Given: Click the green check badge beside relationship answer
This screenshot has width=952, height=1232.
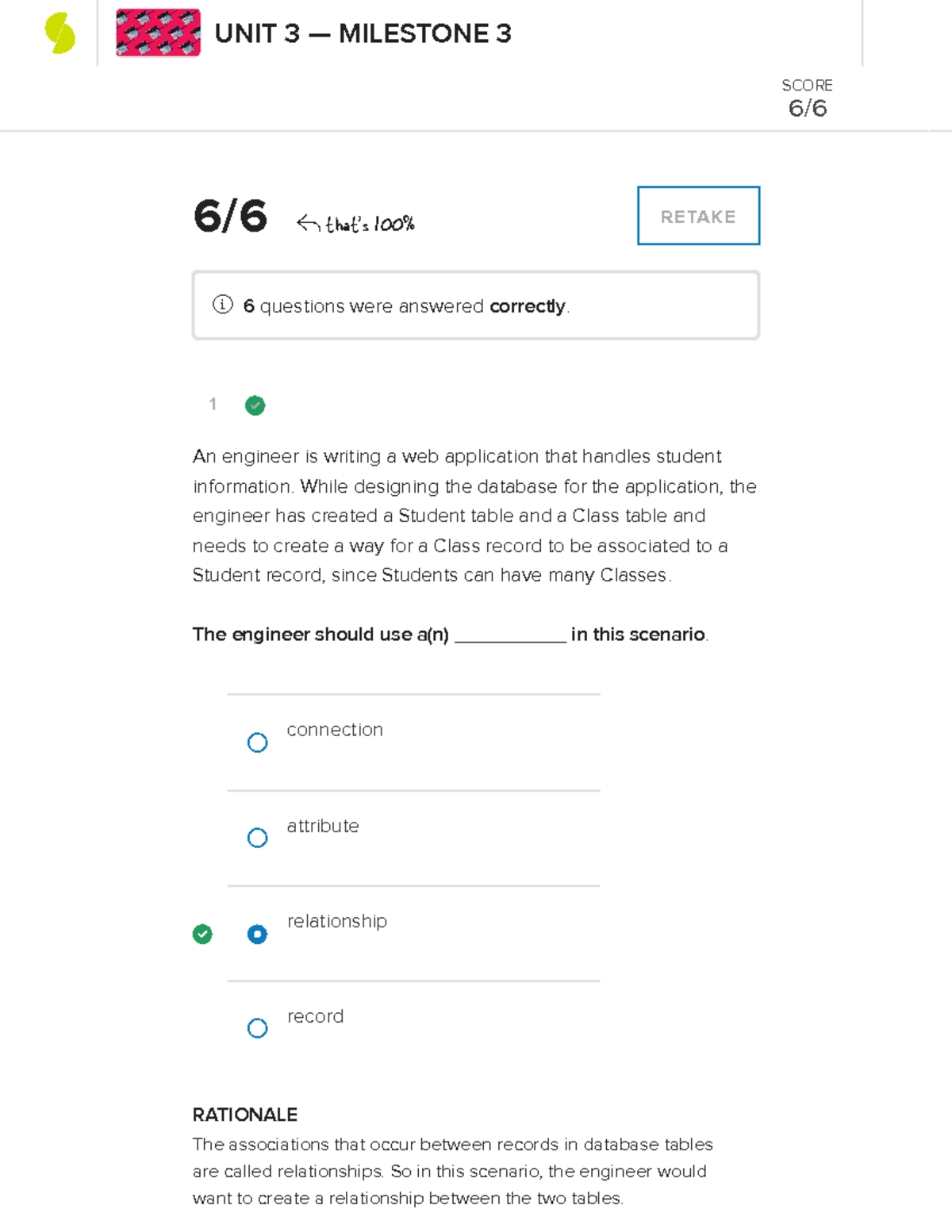Looking at the screenshot, I should tap(203, 935).
